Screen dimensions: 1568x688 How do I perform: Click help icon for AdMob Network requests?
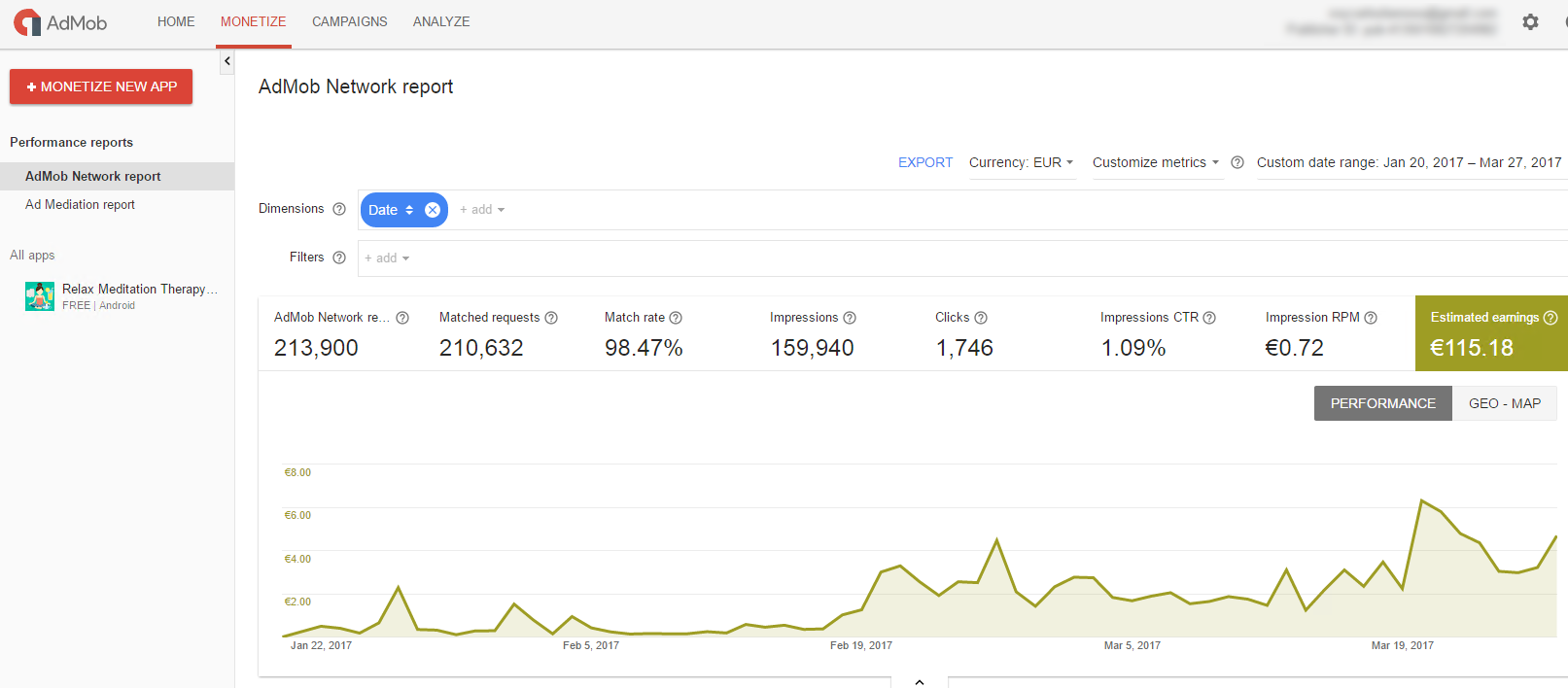[402, 318]
